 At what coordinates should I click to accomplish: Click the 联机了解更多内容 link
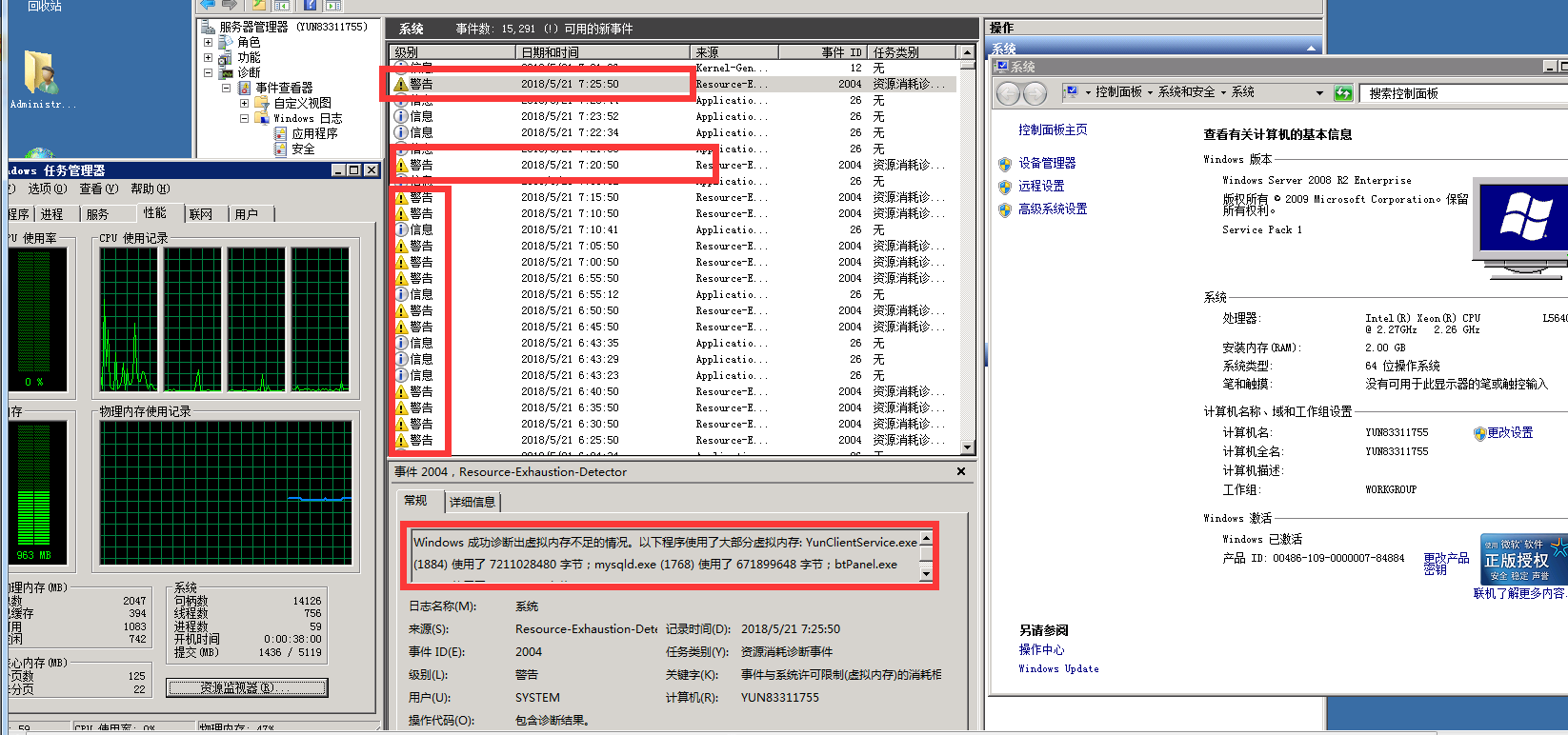click(1519, 594)
